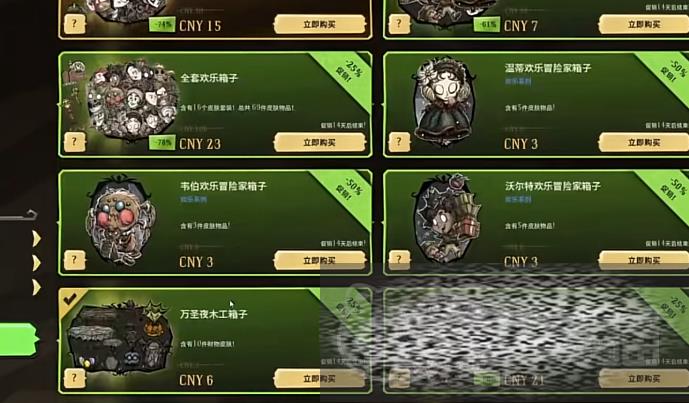Open info question mark on 韦伯欢乐冒险家箱子

74,260
